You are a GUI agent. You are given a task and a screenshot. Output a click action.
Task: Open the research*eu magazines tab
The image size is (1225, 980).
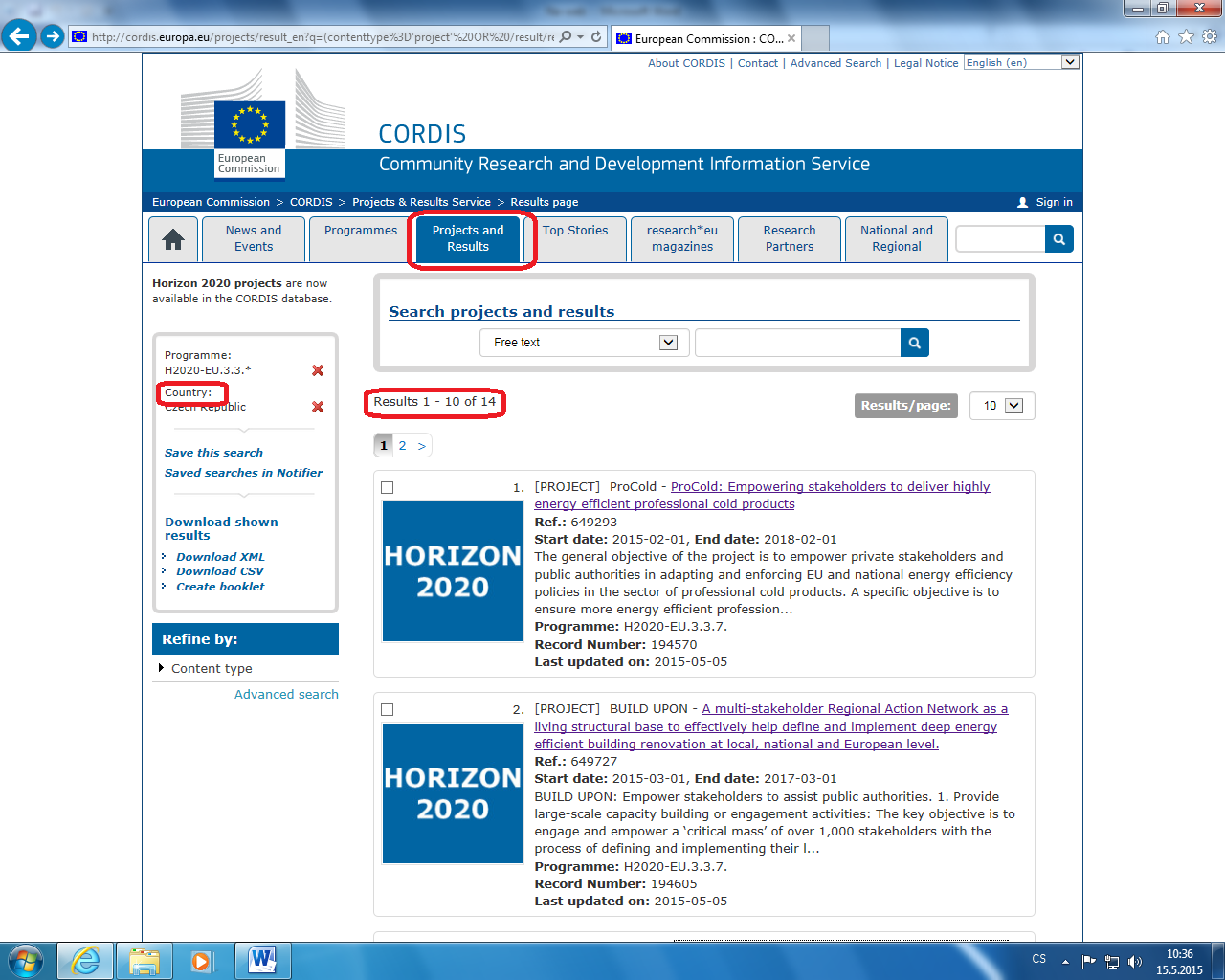[x=682, y=239]
